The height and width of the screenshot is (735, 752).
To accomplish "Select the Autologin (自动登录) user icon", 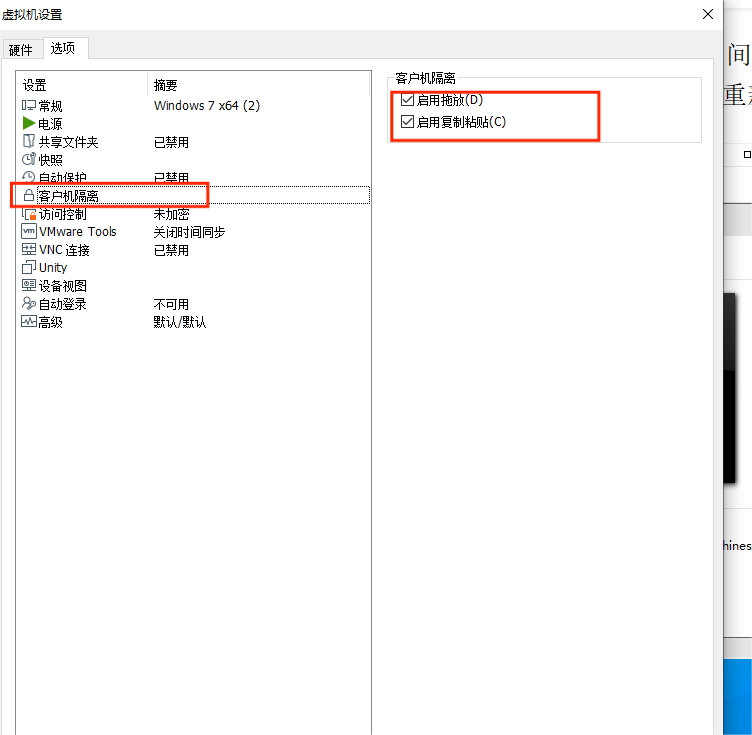I will pos(29,304).
